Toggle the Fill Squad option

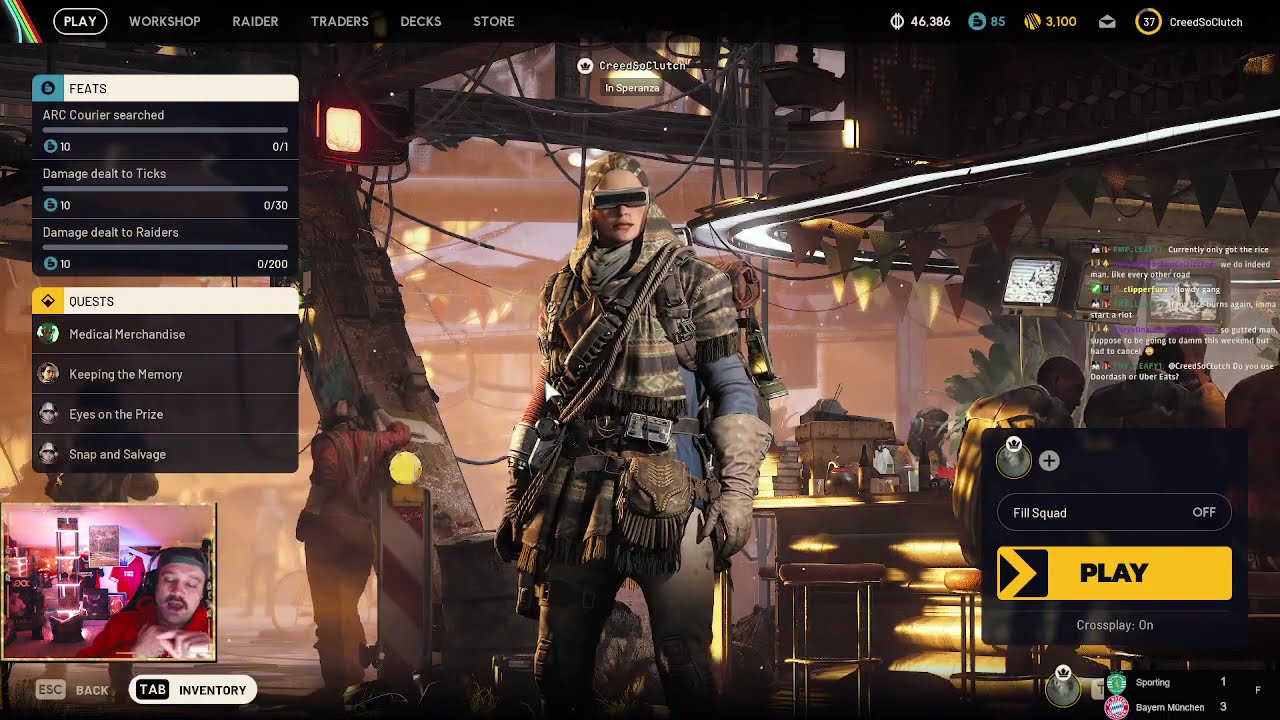(x=1114, y=513)
